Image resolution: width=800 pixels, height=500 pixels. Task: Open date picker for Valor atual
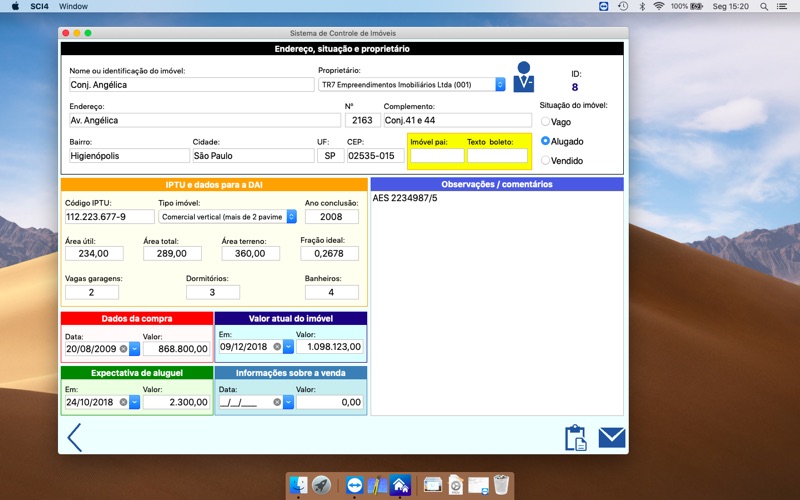(288, 347)
